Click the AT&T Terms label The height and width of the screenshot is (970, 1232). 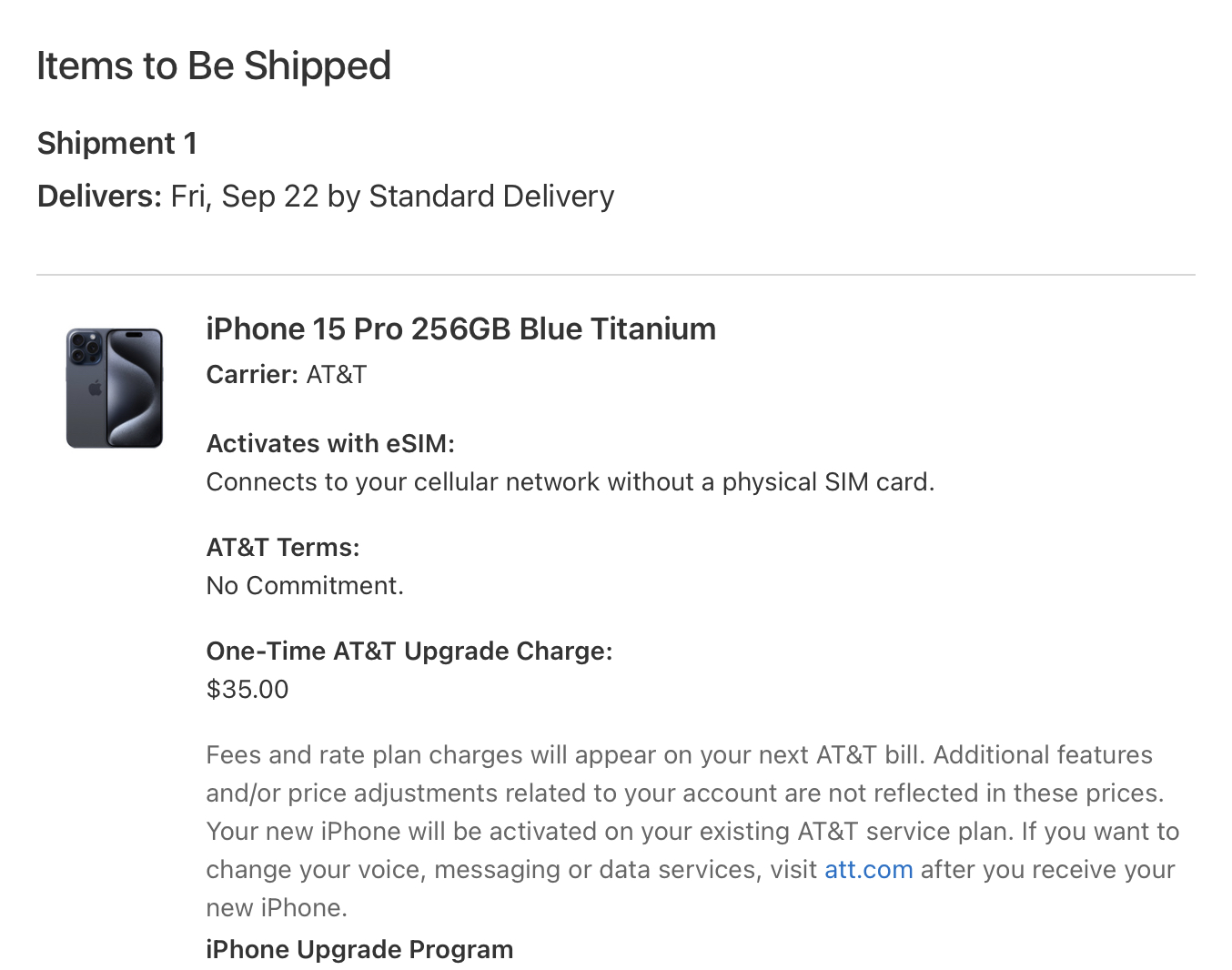point(283,548)
